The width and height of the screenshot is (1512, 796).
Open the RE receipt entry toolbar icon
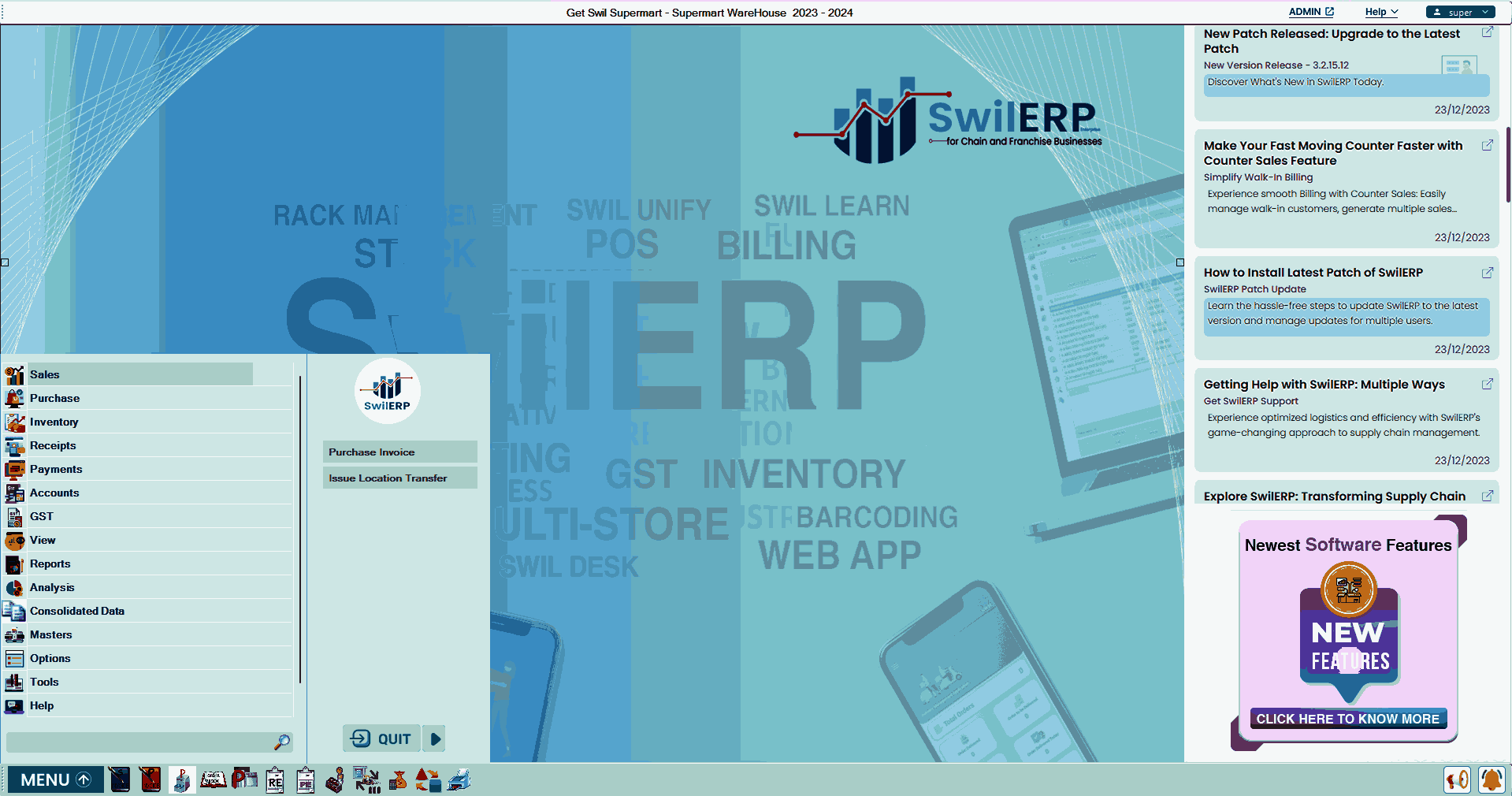[x=274, y=780]
